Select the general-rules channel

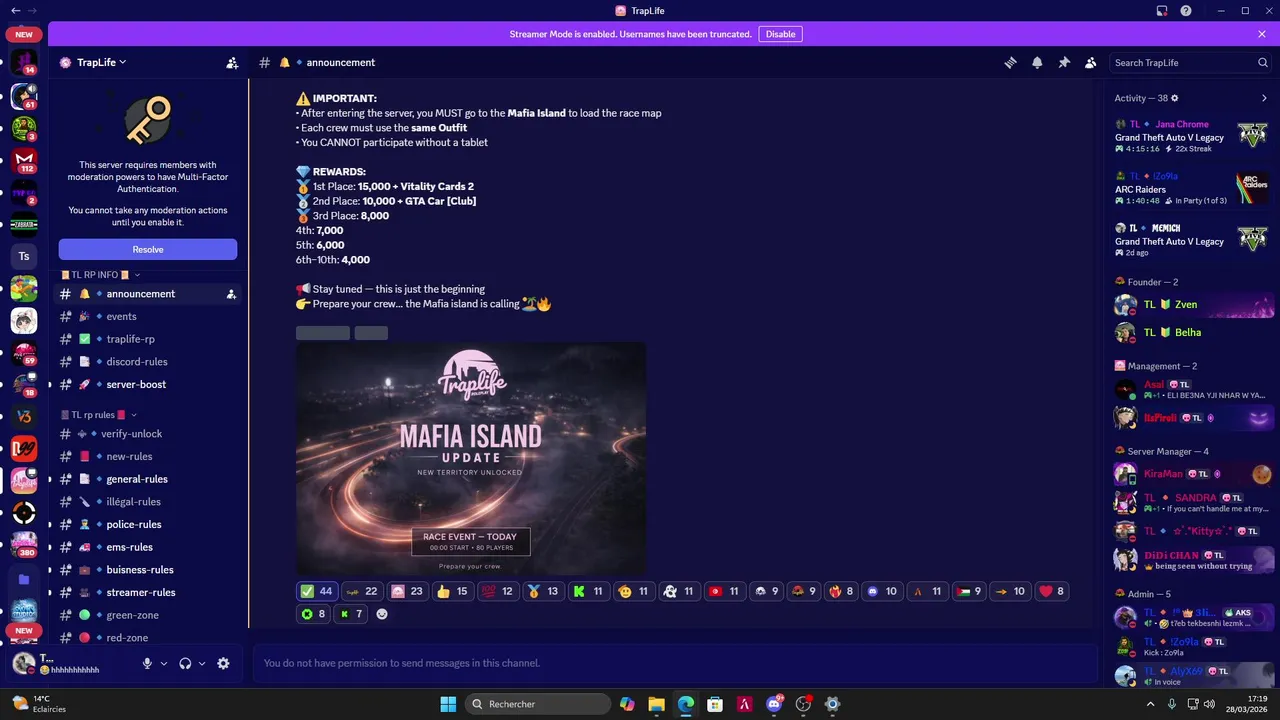pos(148,479)
